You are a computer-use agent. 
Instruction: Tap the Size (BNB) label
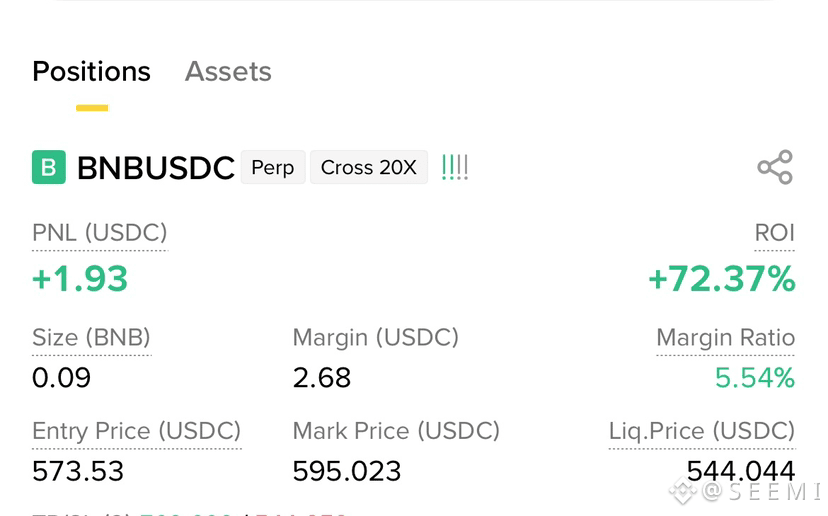[x=91, y=337]
